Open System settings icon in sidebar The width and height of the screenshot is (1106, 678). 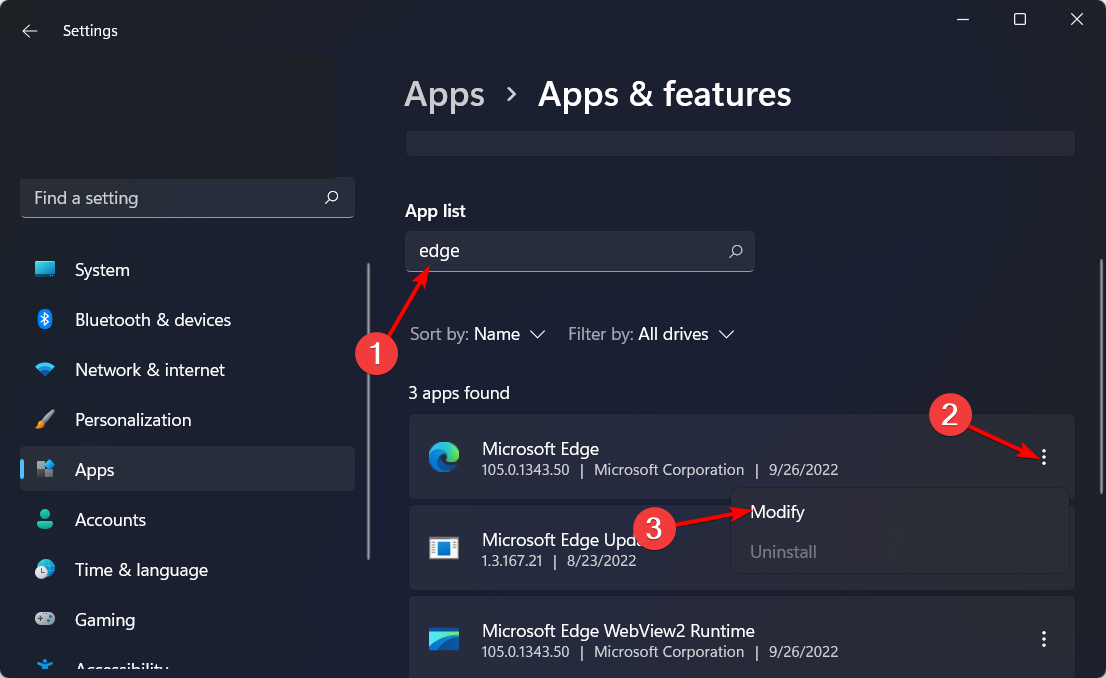(x=45, y=270)
